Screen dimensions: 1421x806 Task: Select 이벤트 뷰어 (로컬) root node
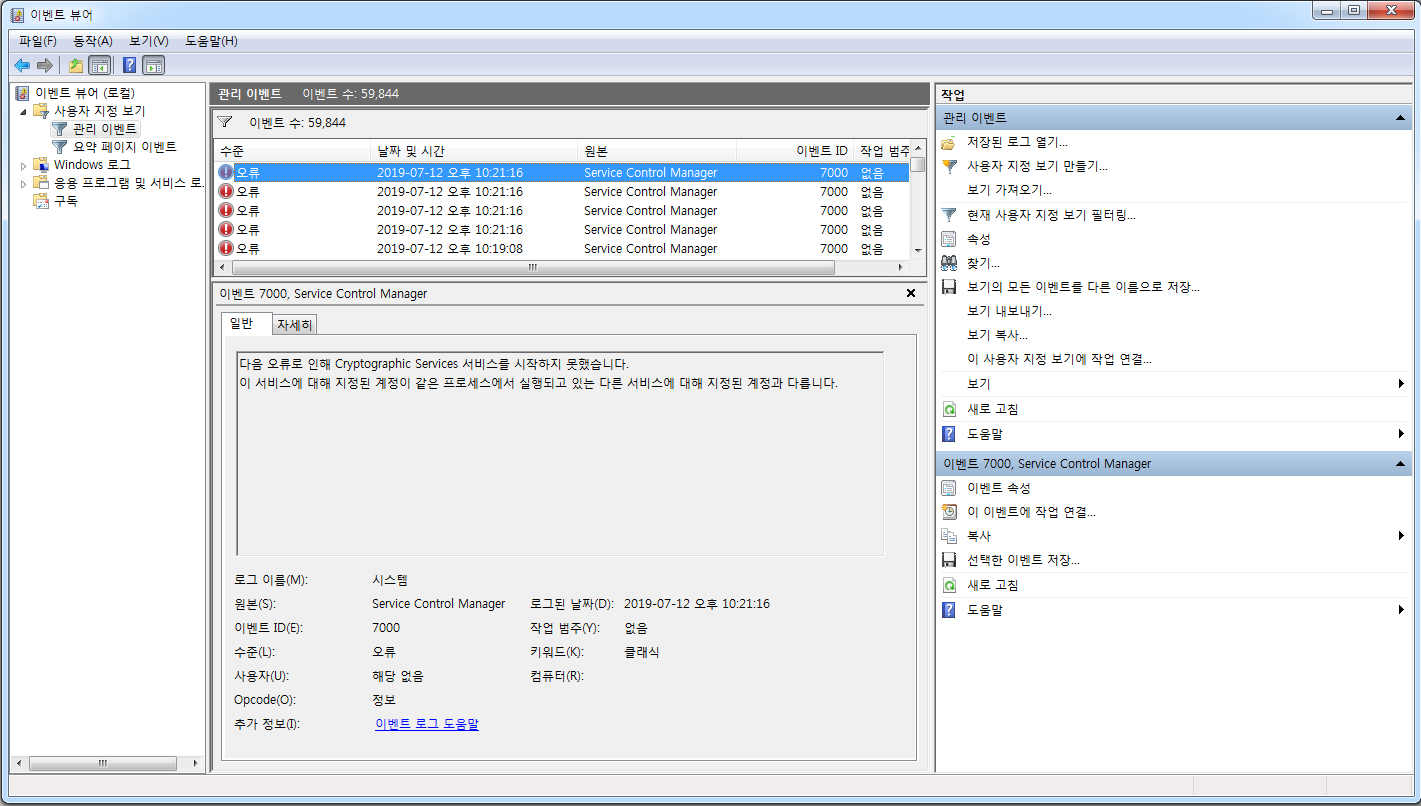(85, 93)
